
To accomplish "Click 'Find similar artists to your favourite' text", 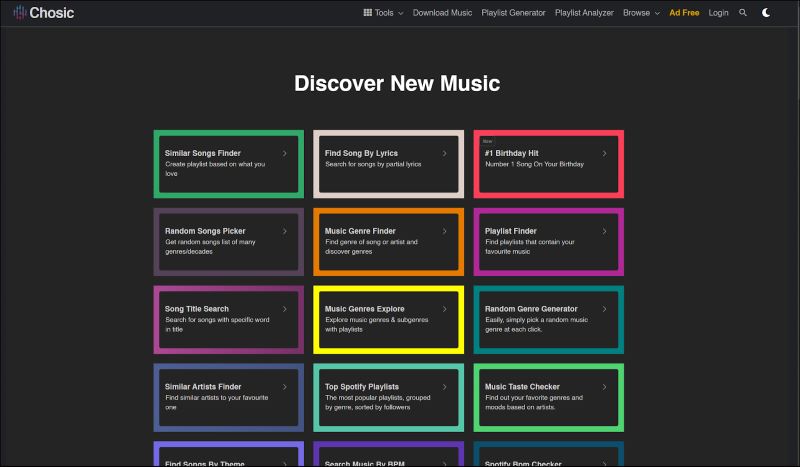I will point(216,403).
